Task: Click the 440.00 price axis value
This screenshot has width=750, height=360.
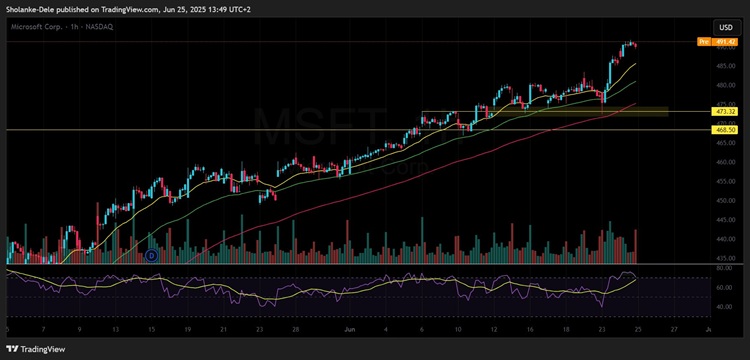Action: [x=726, y=239]
